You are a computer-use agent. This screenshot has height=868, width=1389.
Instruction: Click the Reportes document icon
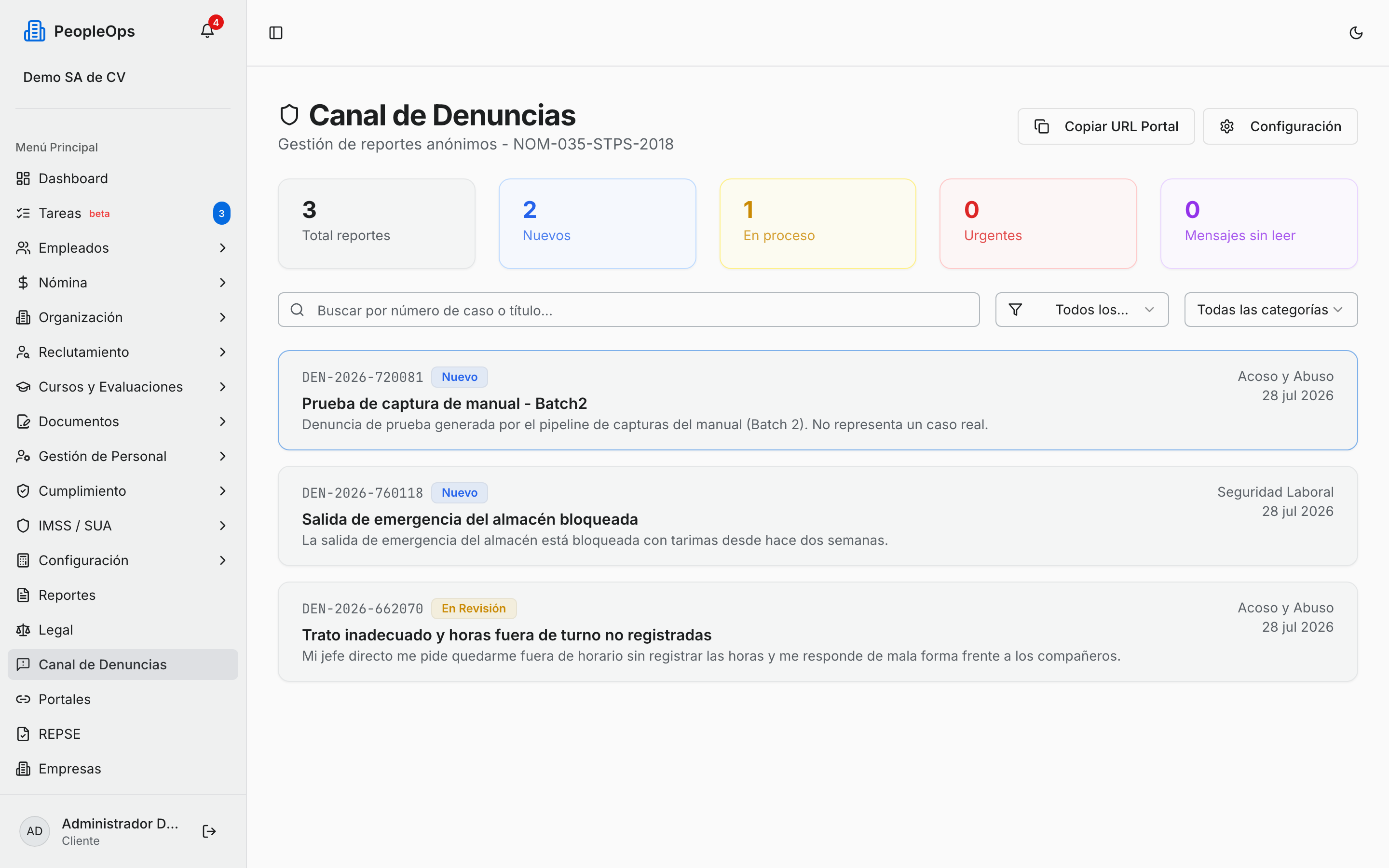coord(23,596)
